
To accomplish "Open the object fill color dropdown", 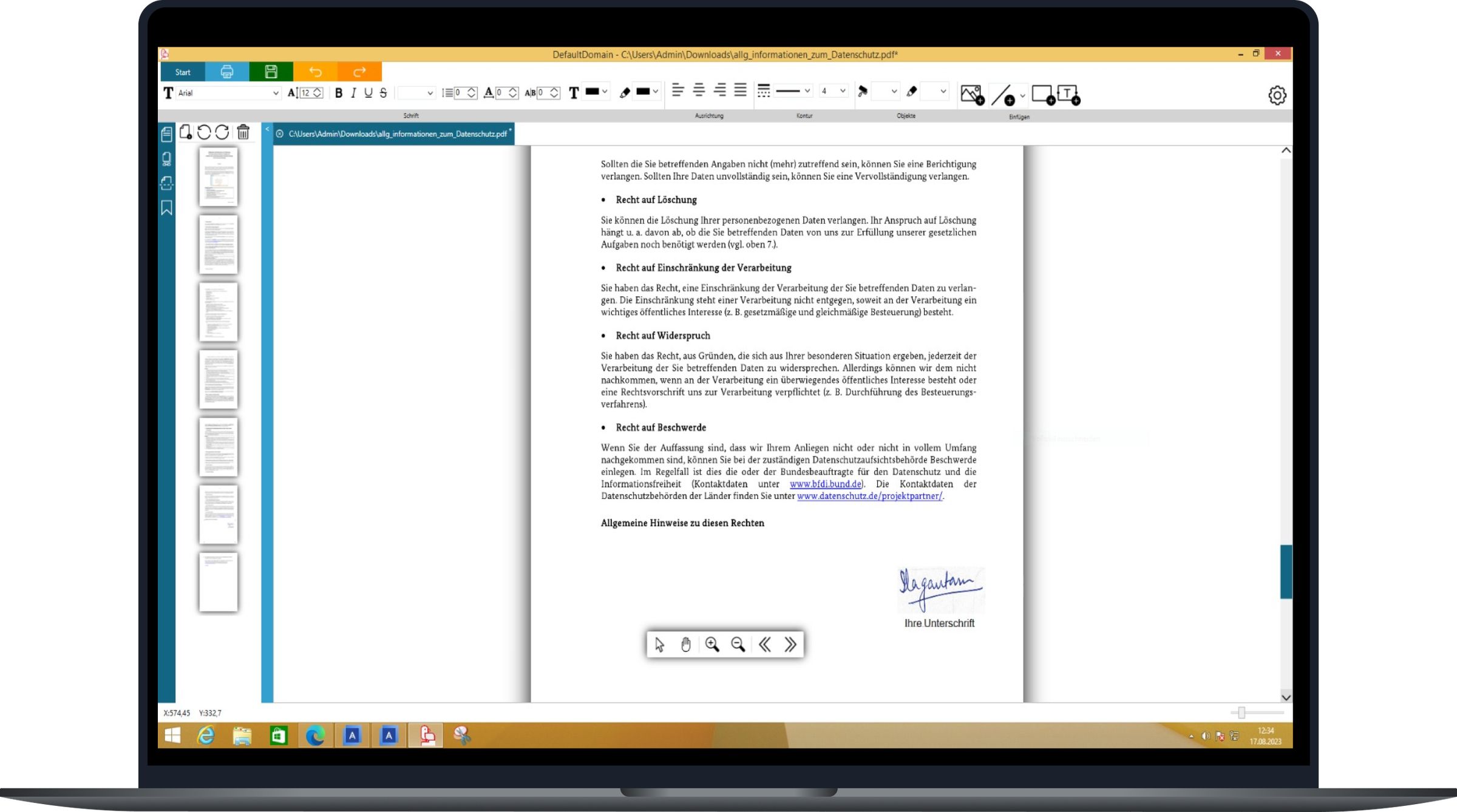I will 886,92.
